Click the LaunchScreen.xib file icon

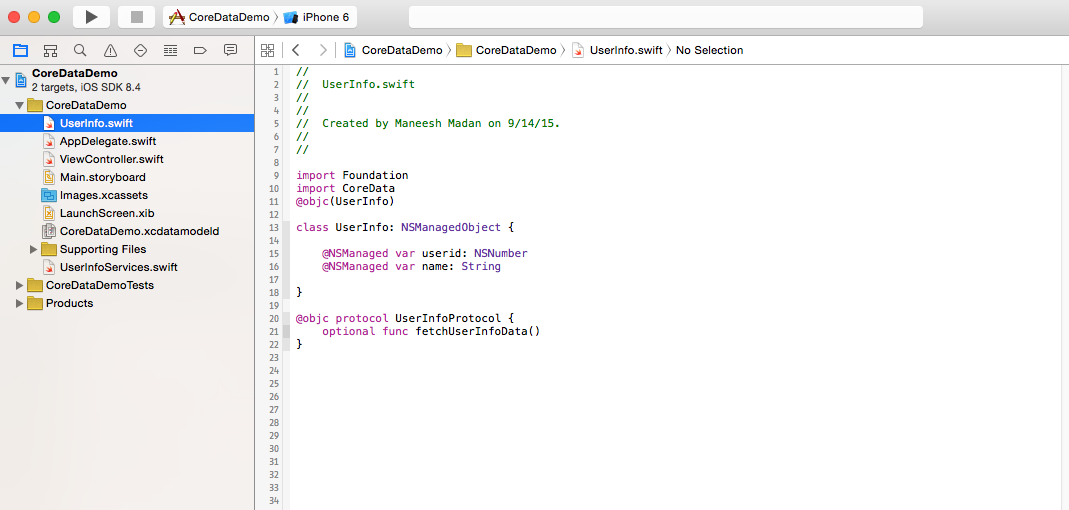[48, 213]
